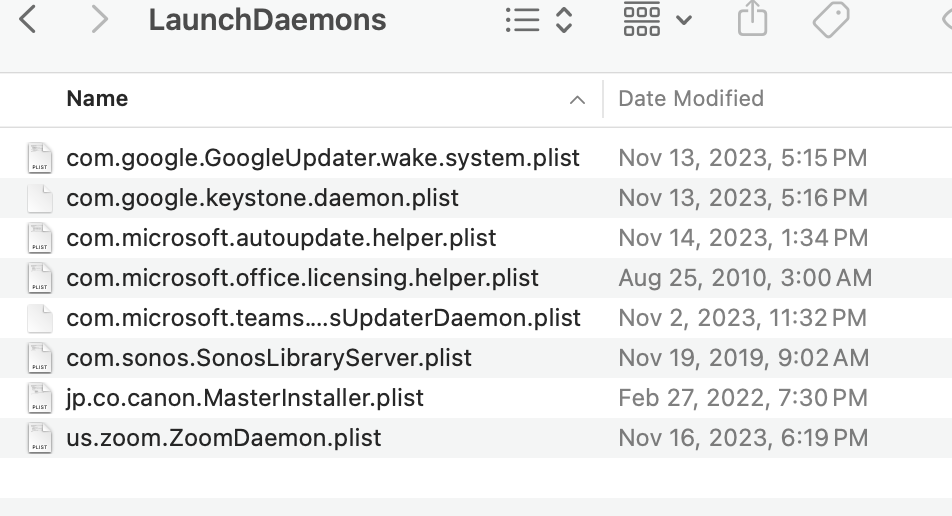Select the com.sonos.SonosLibraryServer.plist file icon
Screen dimensions: 952x516
pos(40,358)
